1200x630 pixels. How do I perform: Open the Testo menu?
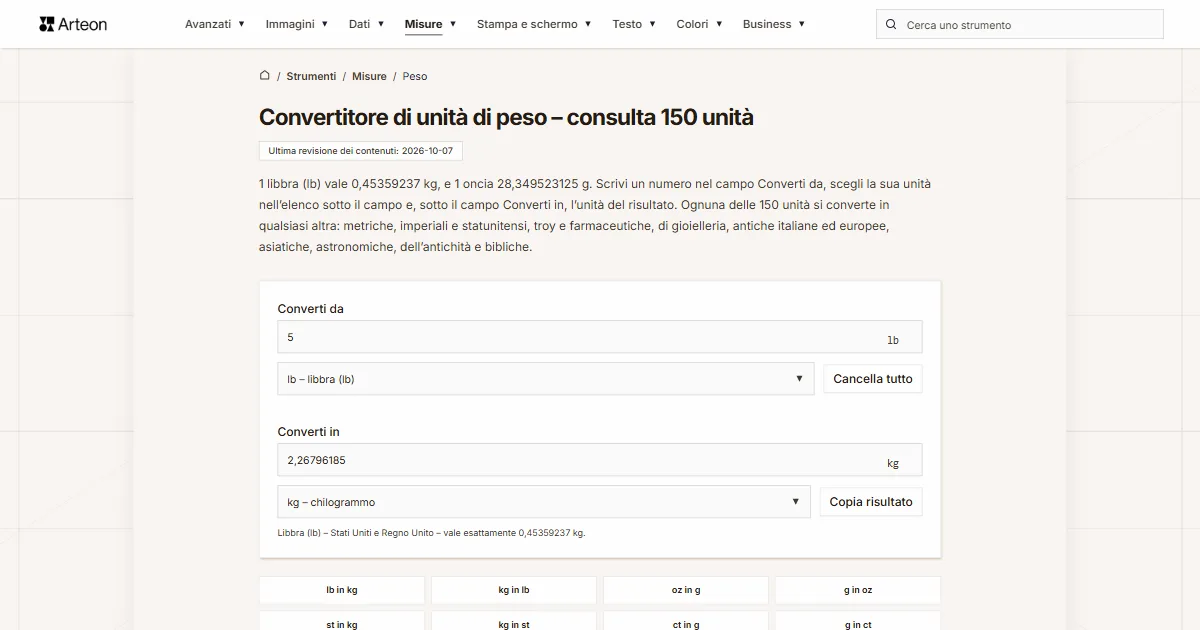pos(634,24)
